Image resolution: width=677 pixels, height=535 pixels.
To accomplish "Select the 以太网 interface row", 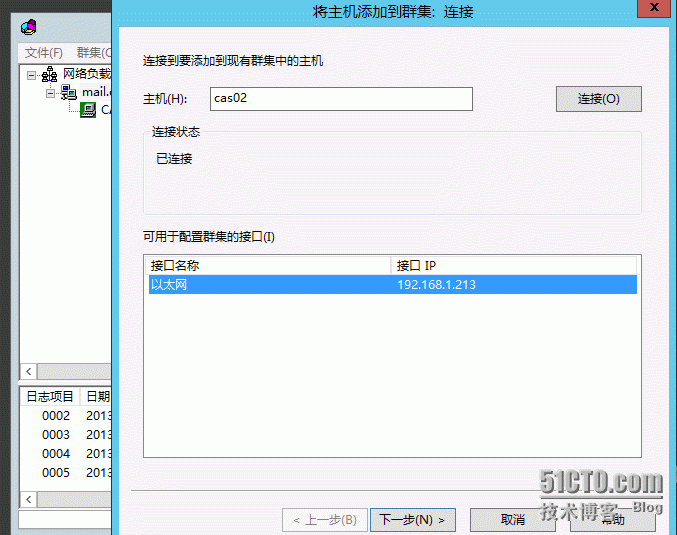I will (392, 285).
